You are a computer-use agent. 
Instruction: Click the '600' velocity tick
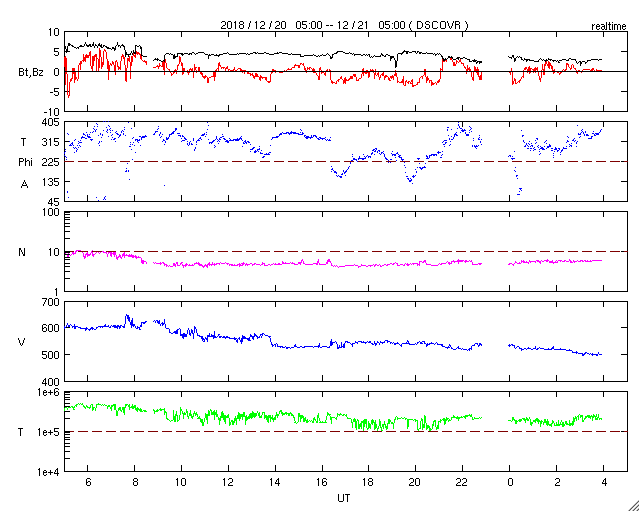[51, 328]
